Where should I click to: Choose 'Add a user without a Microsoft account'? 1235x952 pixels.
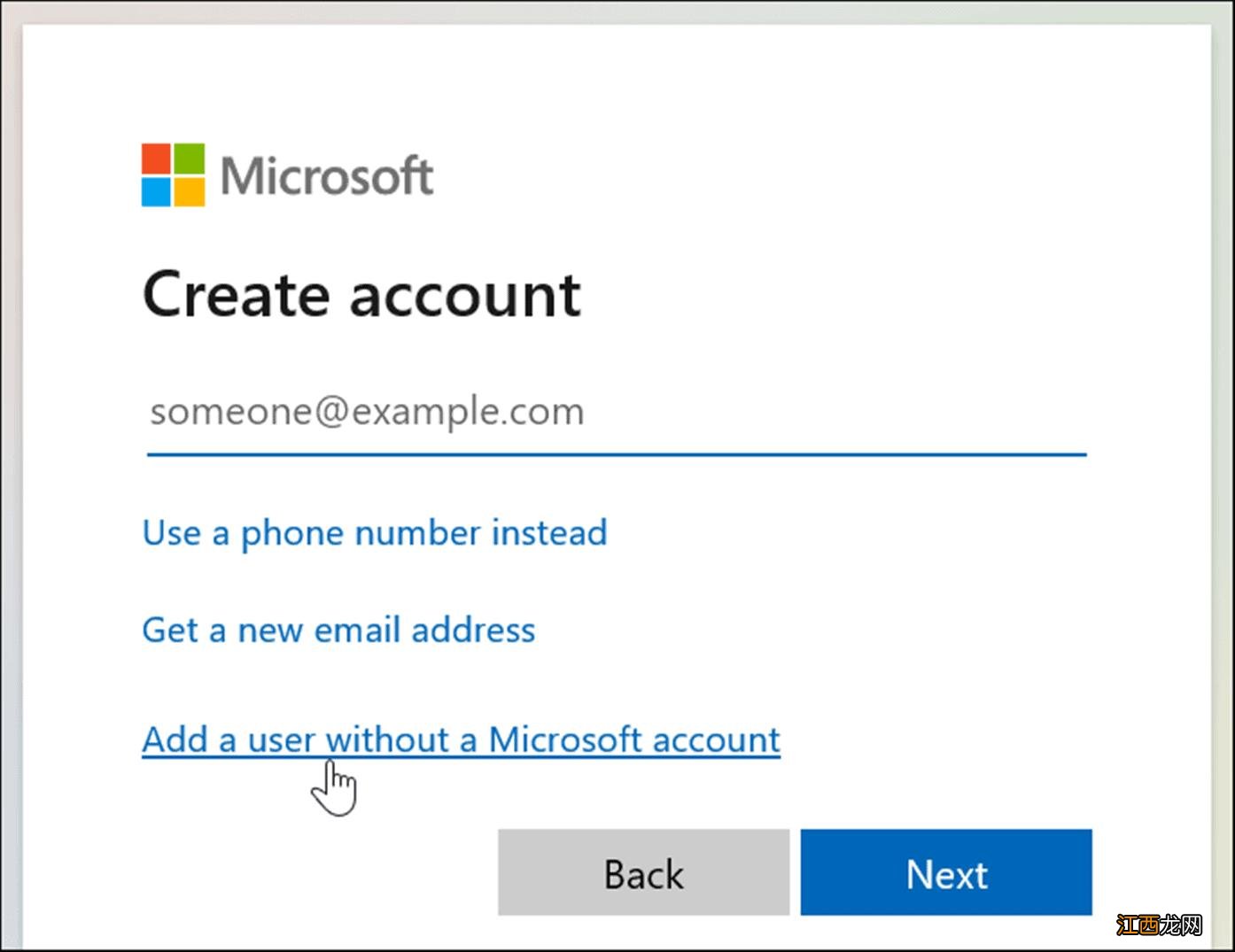462,739
